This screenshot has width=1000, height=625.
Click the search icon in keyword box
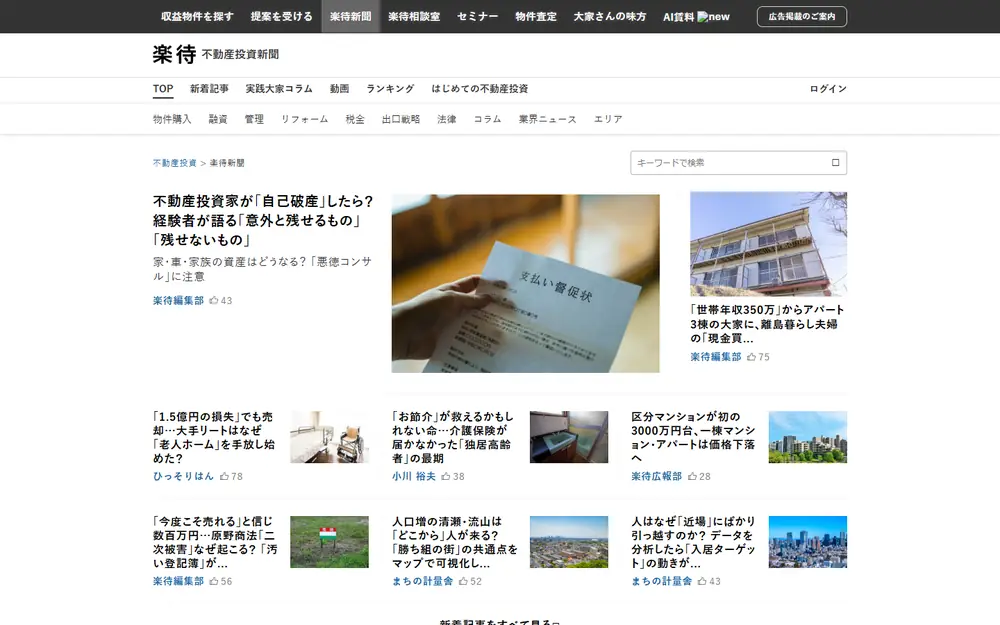(x=835, y=163)
